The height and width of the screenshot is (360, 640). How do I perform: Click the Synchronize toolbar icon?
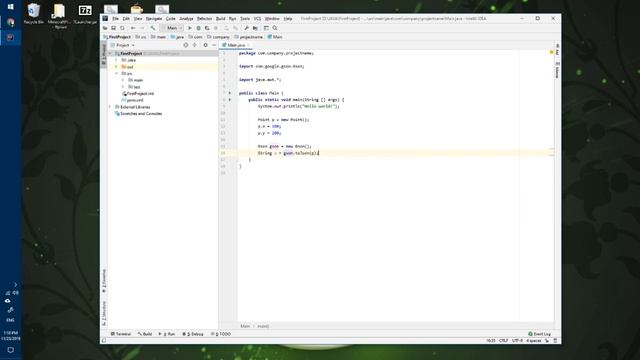pyautogui.click(x=122, y=28)
